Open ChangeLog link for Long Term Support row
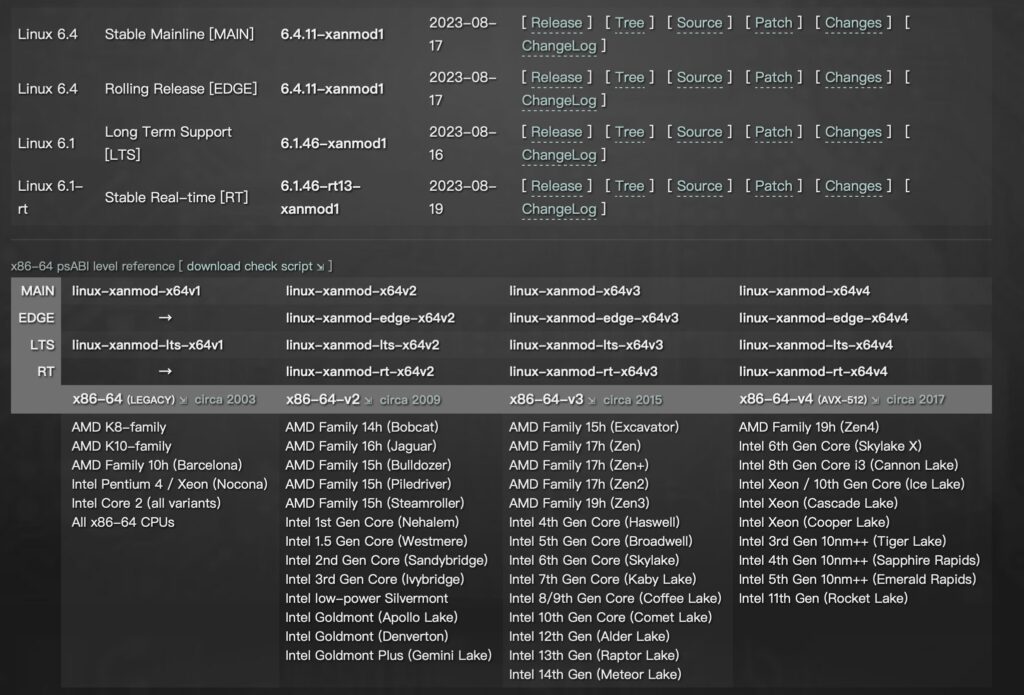The width and height of the screenshot is (1024, 695). click(x=559, y=155)
